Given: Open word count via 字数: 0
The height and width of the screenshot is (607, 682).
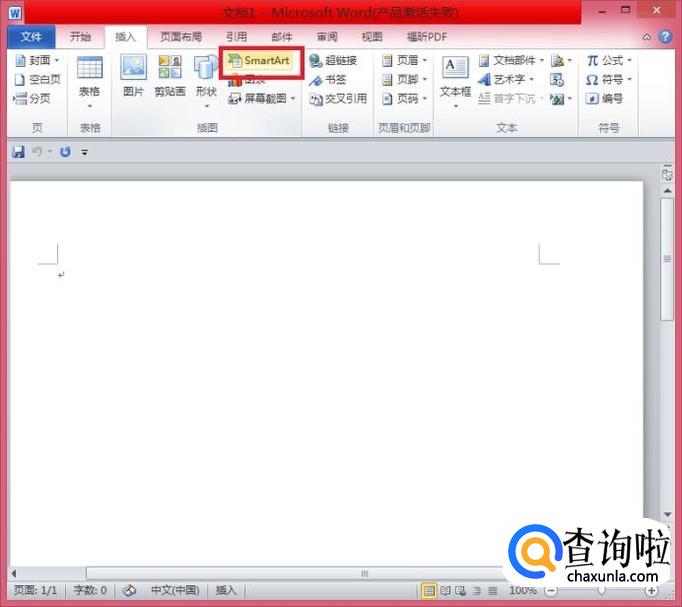Looking at the screenshot, I should click(x=90, y=590).
